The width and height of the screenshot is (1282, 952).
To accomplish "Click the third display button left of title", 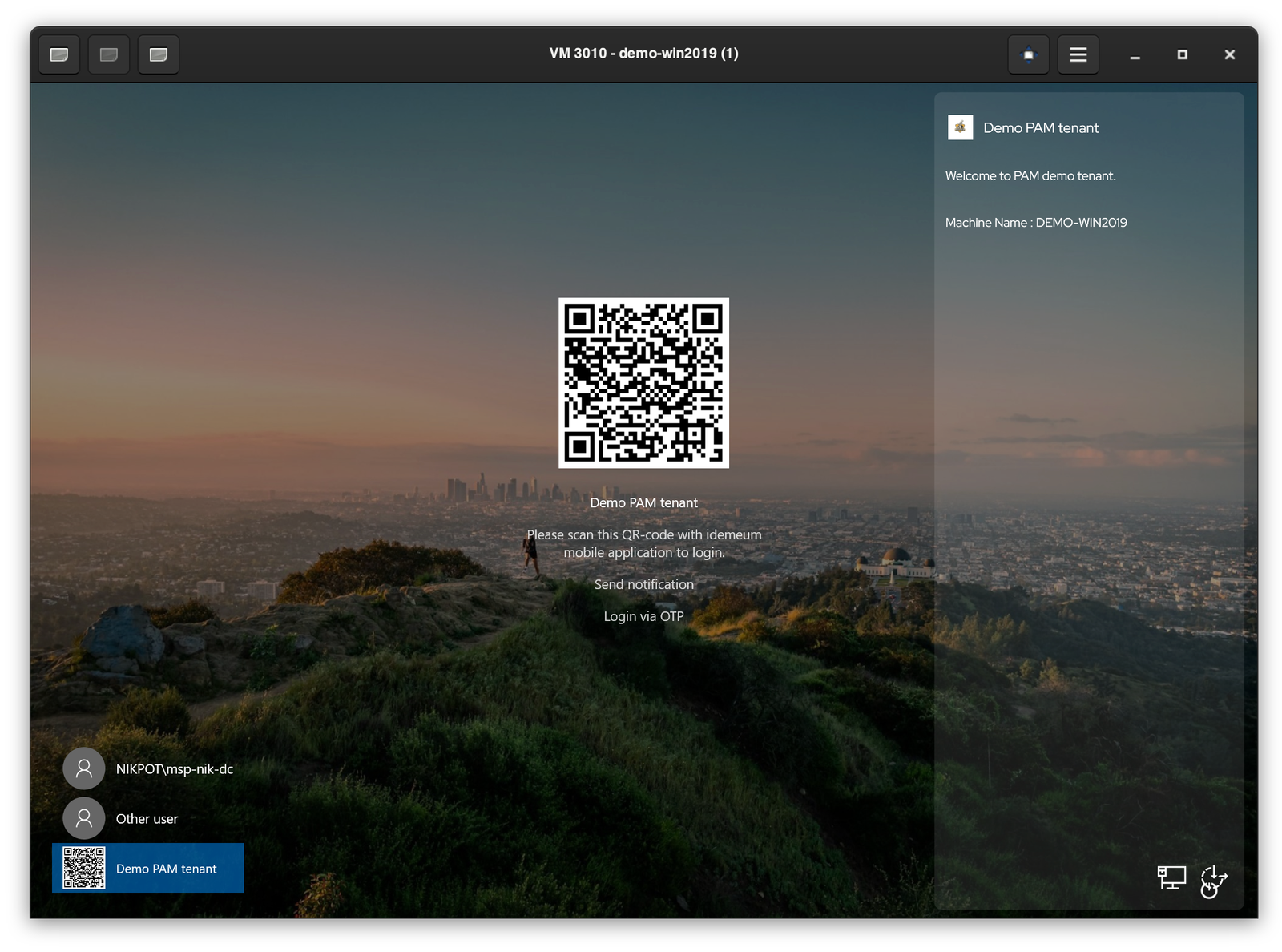I will 159,54.
